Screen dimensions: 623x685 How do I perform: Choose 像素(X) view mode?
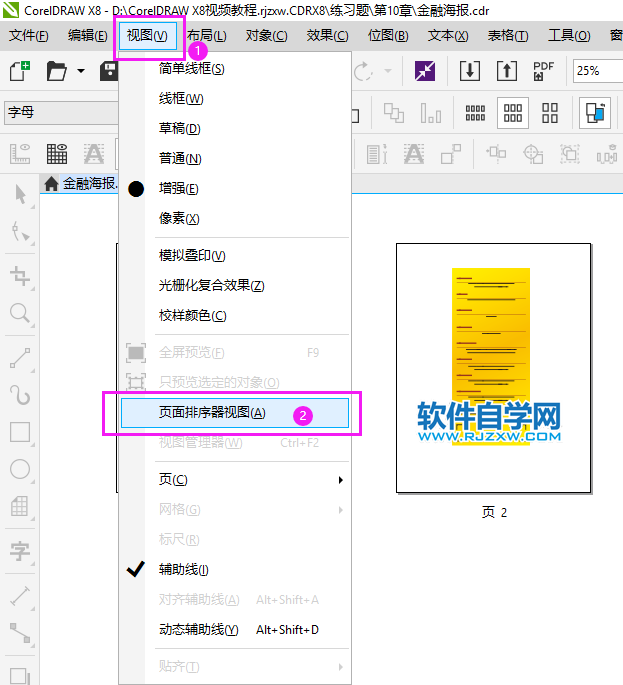(x=235, y=218)
